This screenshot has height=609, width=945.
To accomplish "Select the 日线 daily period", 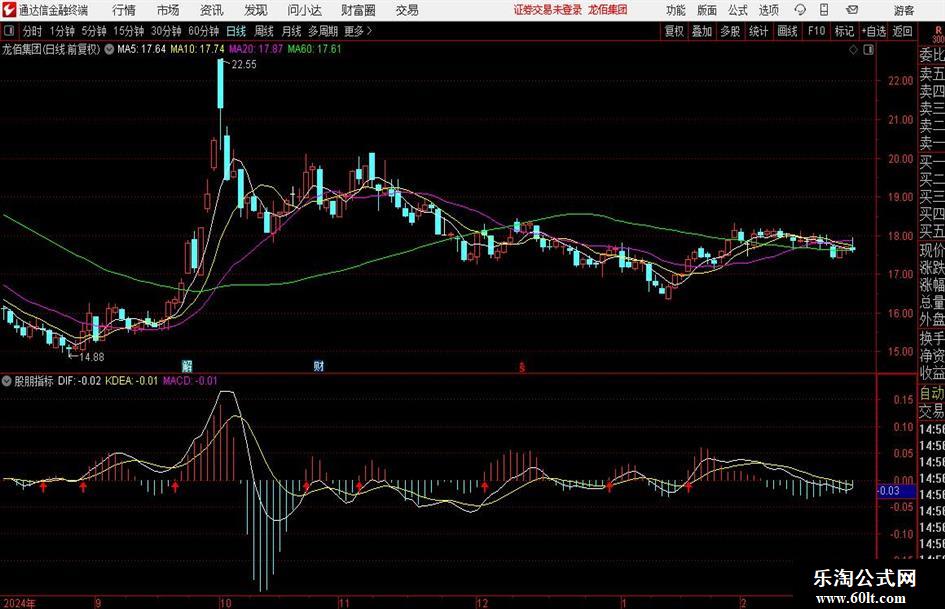I will [x=236, y=31].
